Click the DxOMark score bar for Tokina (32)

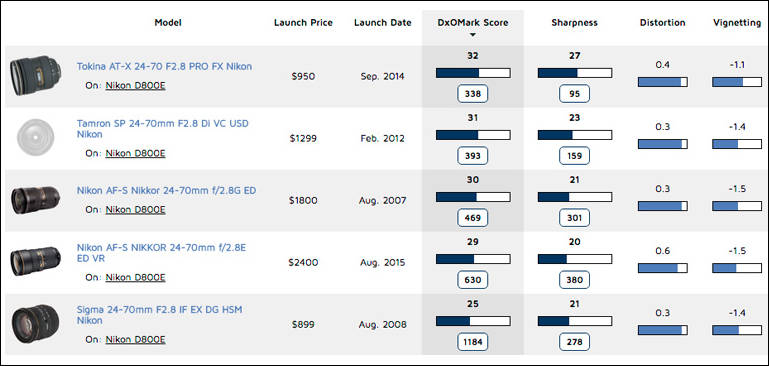(x=473, y=73)
